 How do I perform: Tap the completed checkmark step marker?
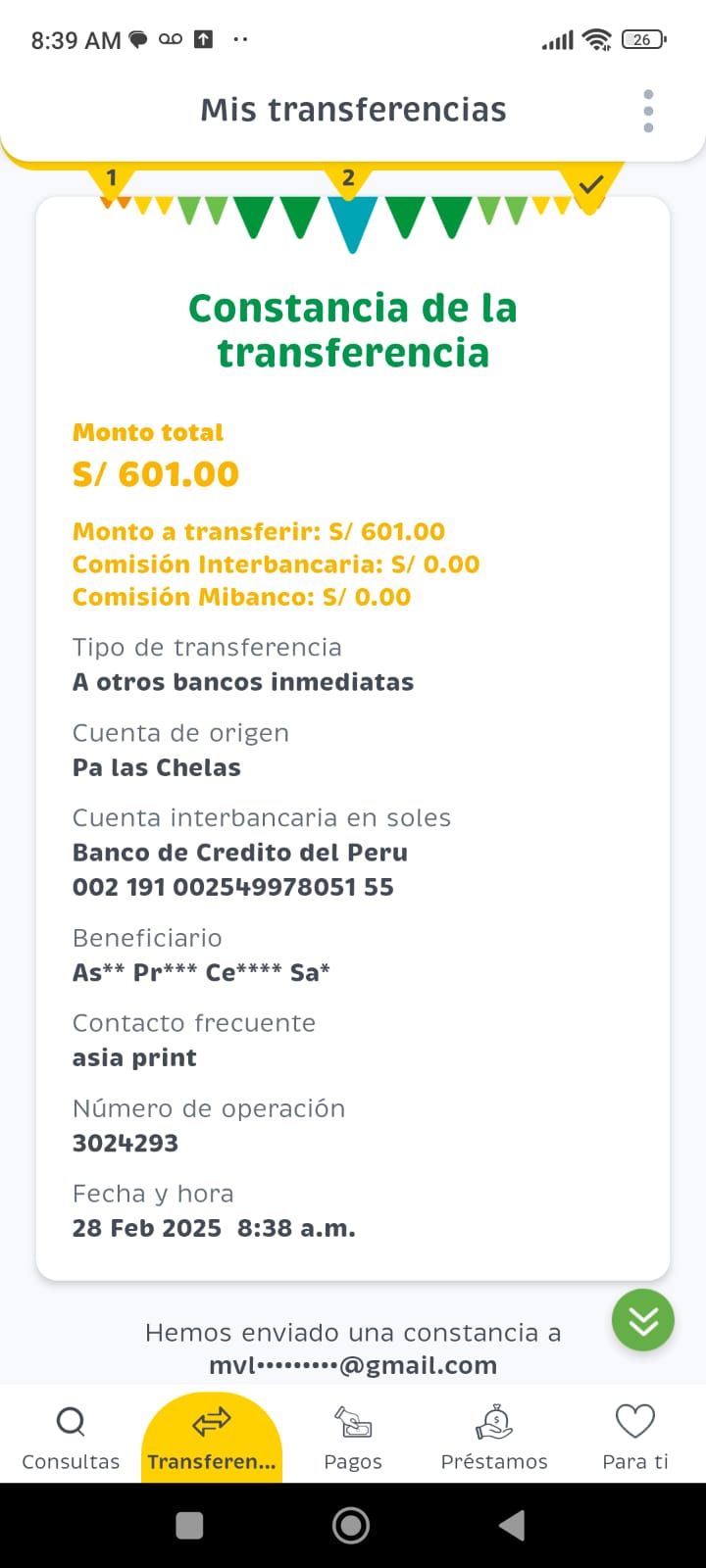[x=590, y=184]
